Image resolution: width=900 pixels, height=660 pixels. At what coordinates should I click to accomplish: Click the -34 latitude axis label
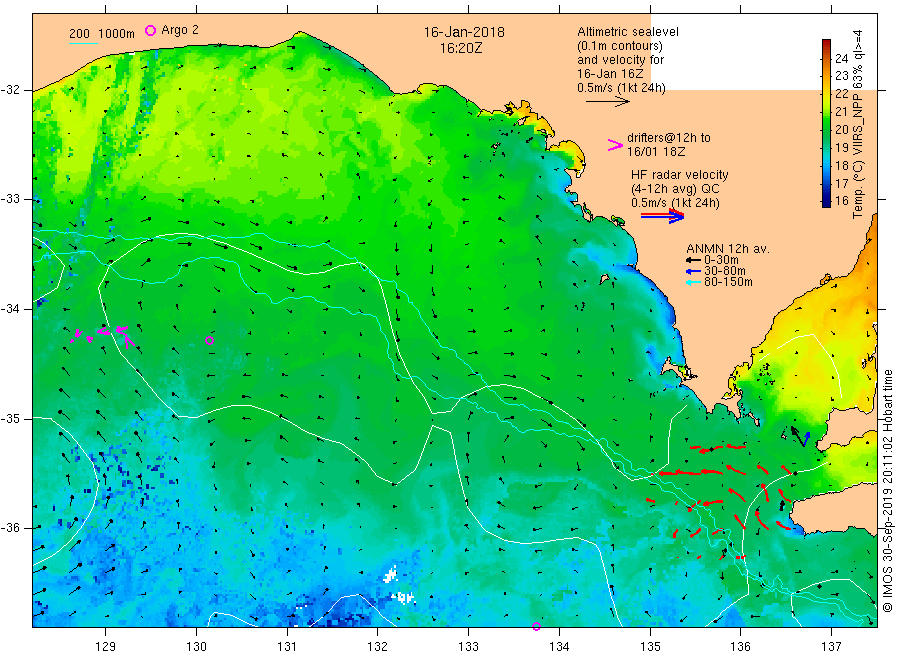(x=10, y=309)
